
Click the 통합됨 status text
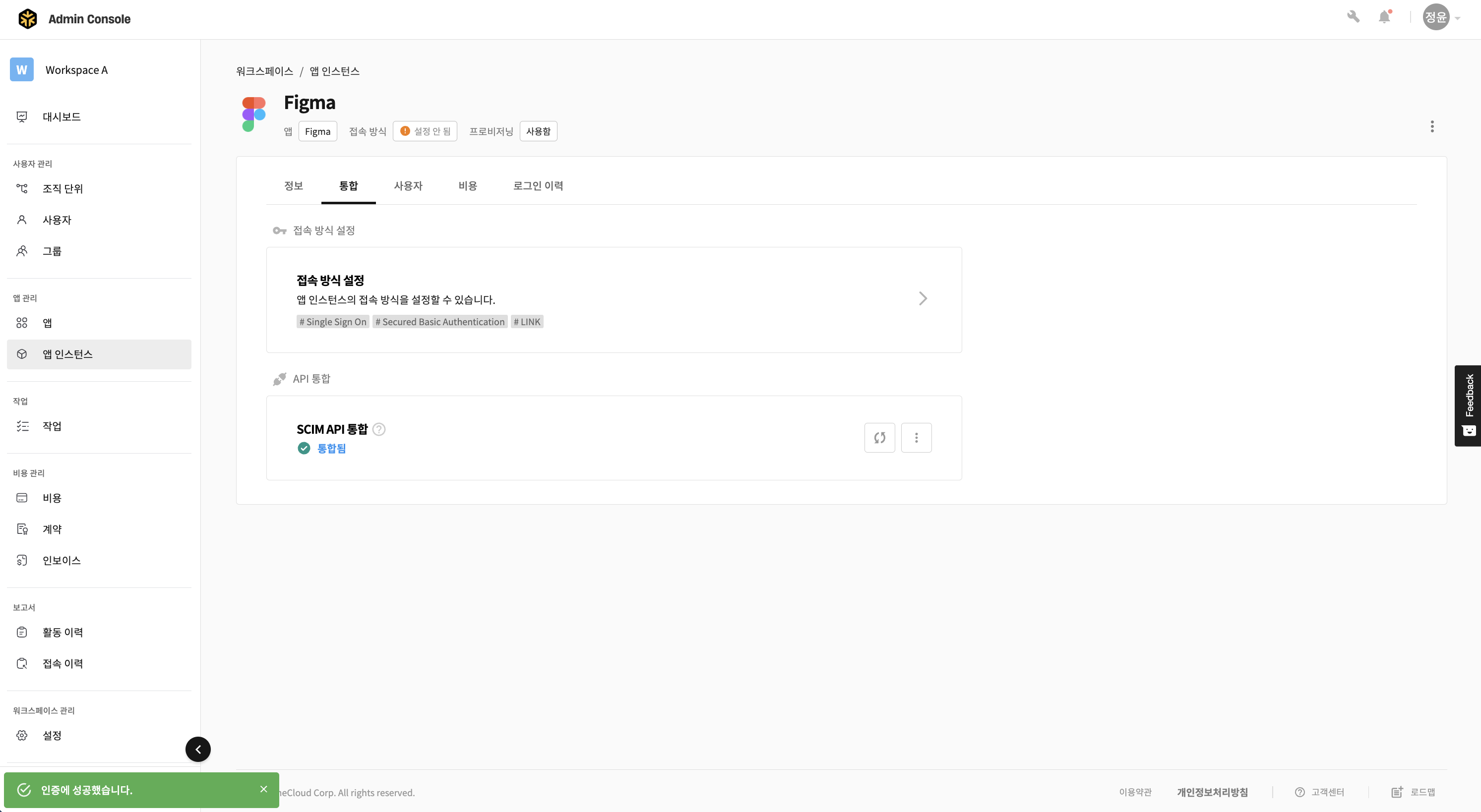pos(332,448)
